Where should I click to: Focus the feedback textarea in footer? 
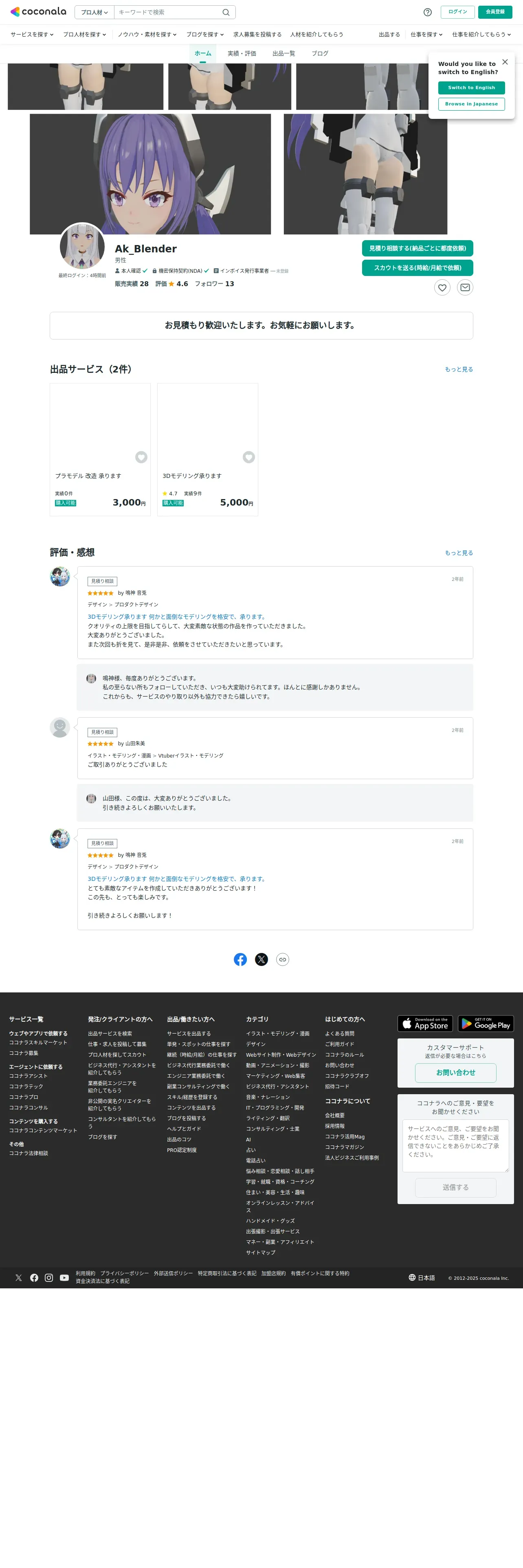[455, 1145]
